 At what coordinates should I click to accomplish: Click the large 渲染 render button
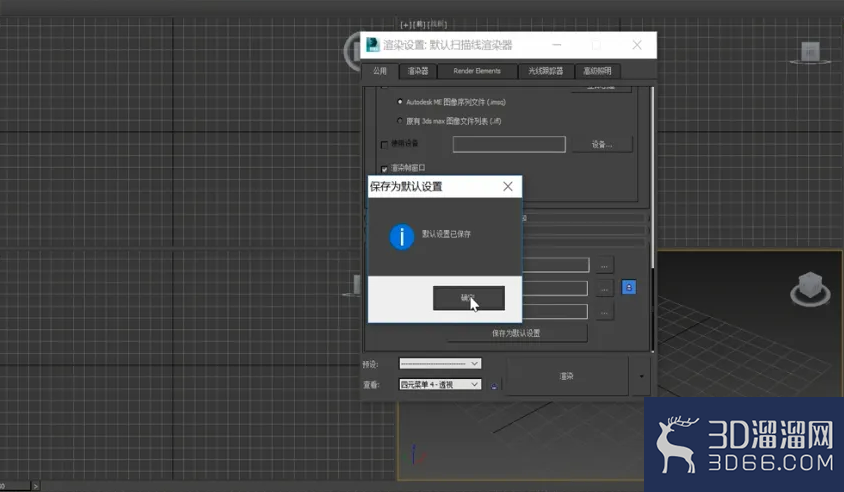[x=567, y=376]
